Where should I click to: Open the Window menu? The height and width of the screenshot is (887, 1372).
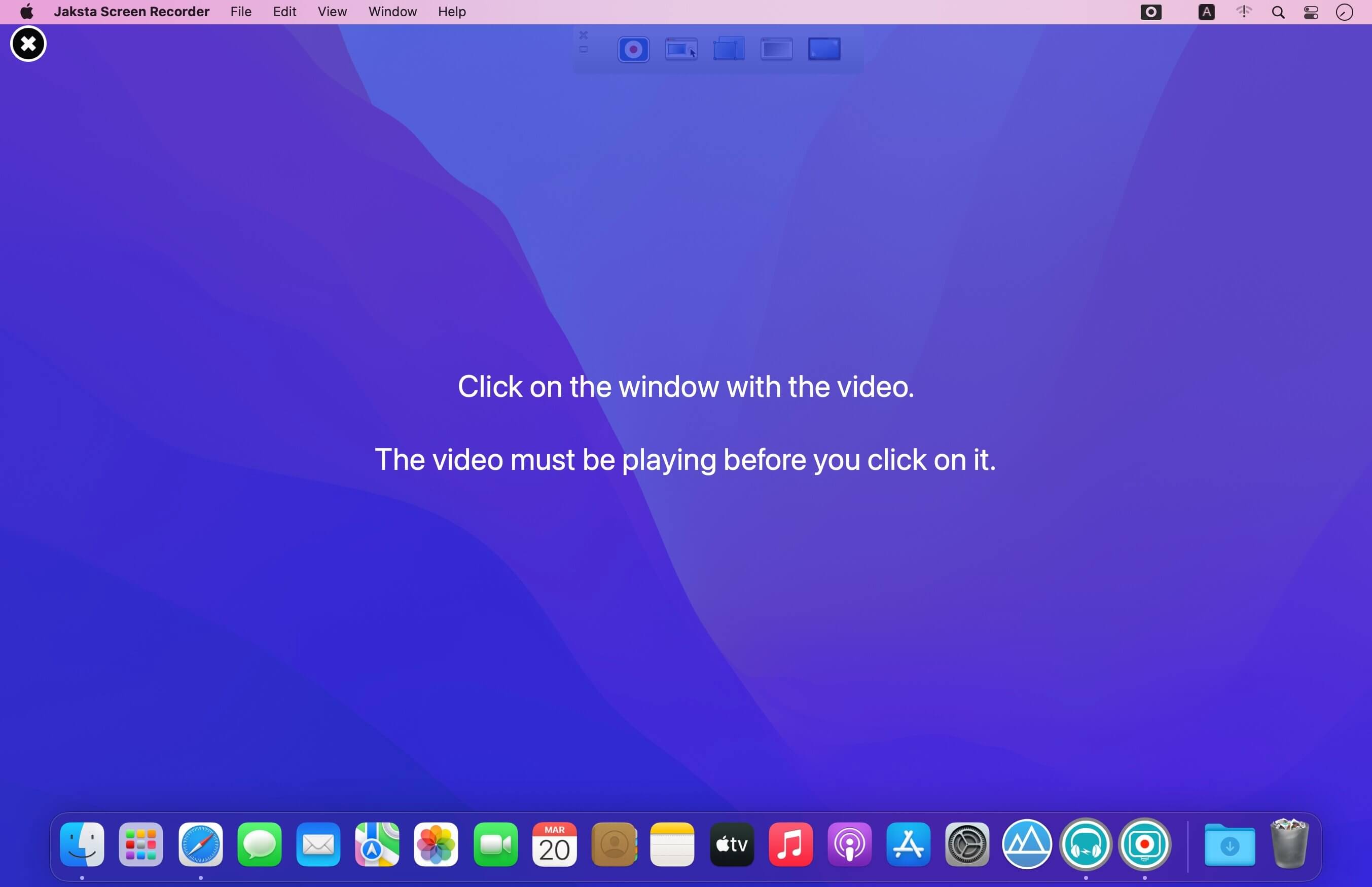pyautogui.click(x=392, y=12)
